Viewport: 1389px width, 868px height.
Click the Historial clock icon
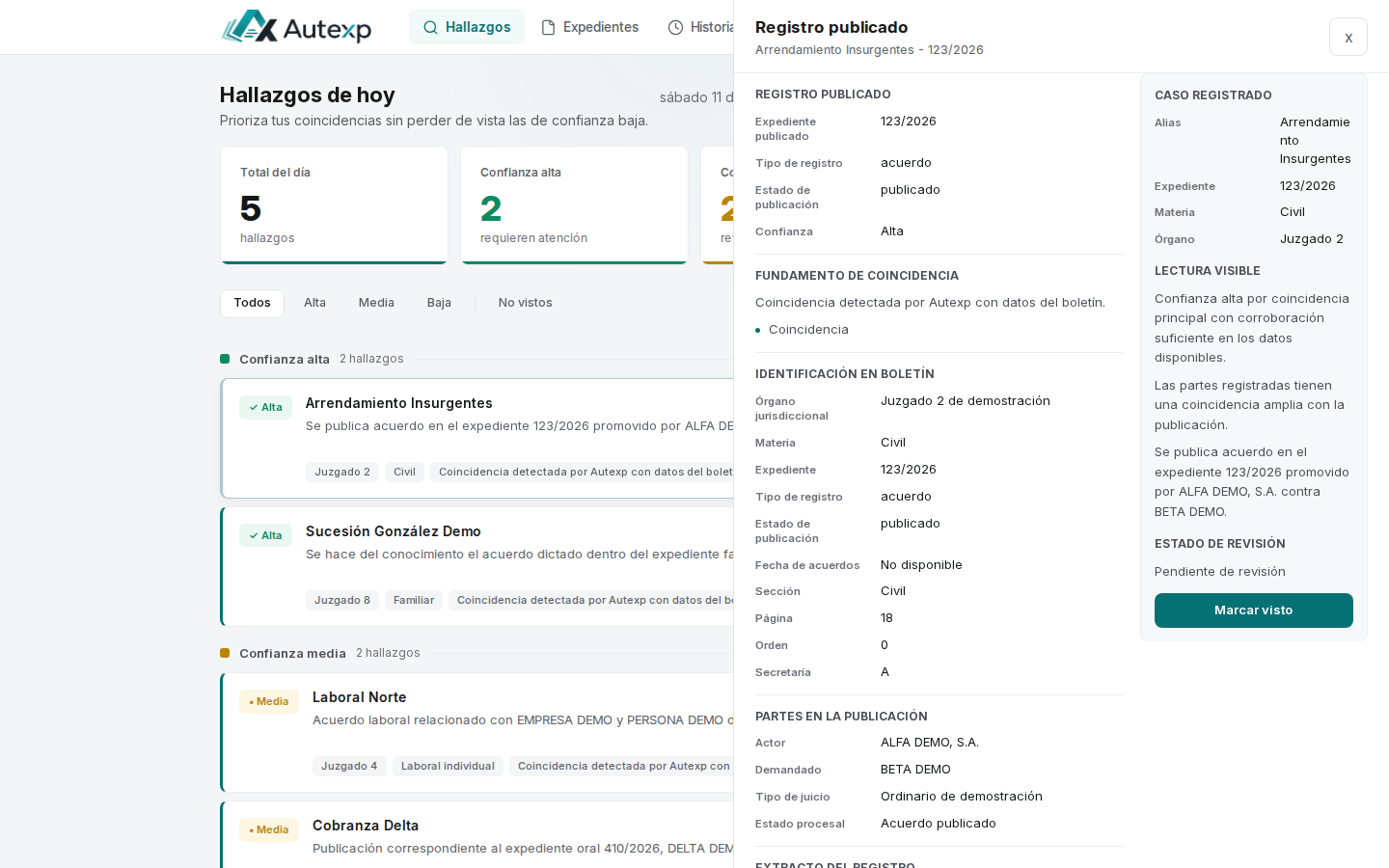point(675,27)
